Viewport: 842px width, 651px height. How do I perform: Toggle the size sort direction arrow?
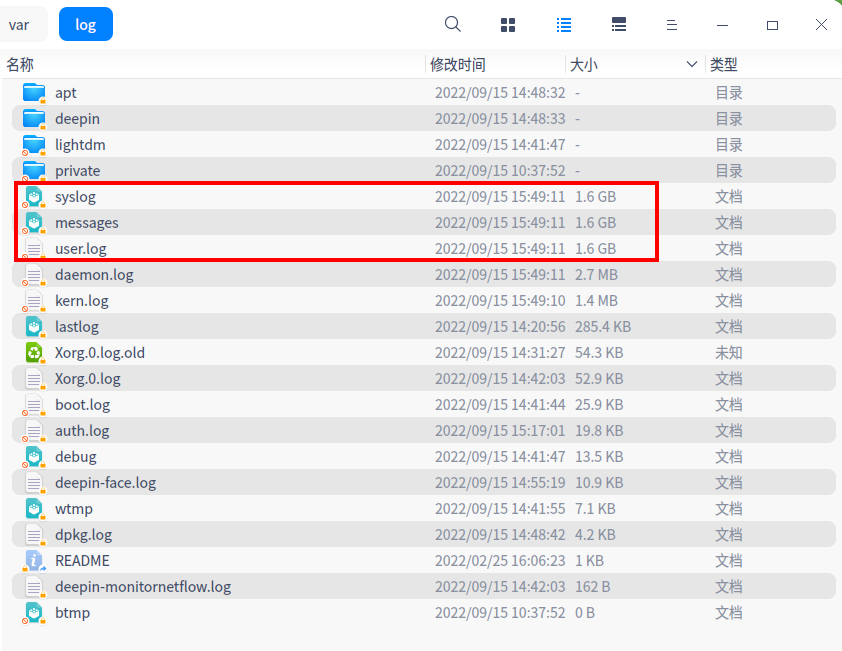tap(692, 64)
